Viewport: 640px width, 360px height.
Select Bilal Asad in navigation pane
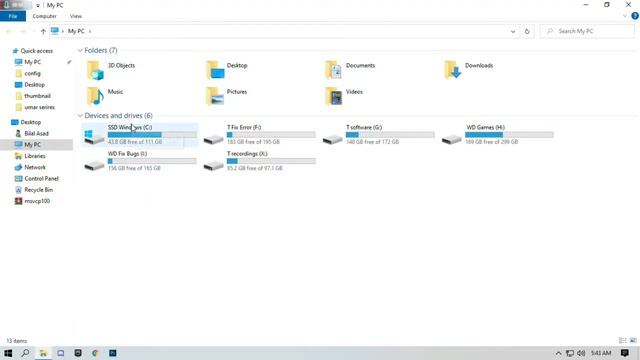pos(36,133)
